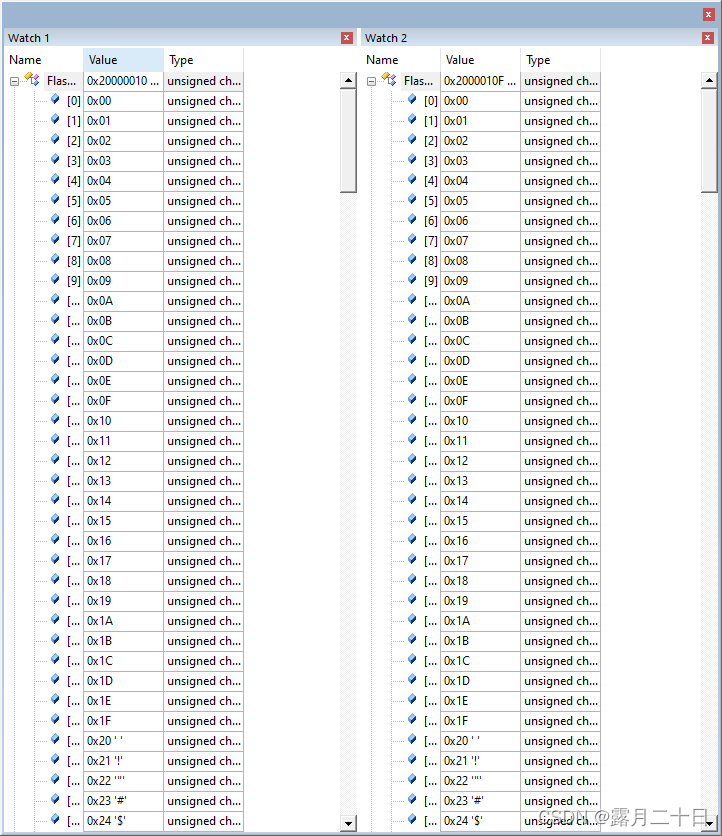Click the icon for element [5] in Watch 2

412,199
